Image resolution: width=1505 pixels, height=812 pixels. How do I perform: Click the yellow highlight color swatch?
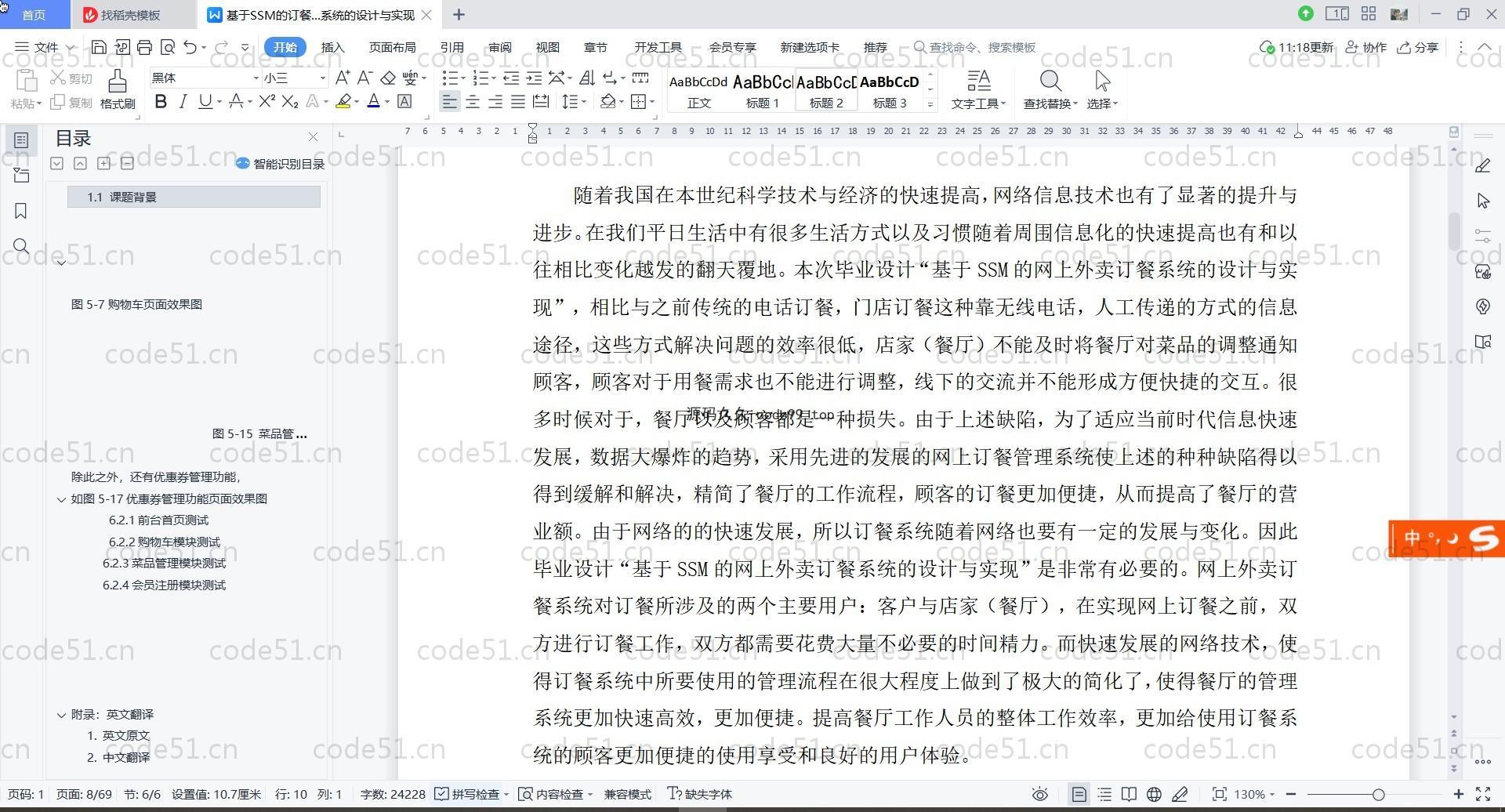343,102
